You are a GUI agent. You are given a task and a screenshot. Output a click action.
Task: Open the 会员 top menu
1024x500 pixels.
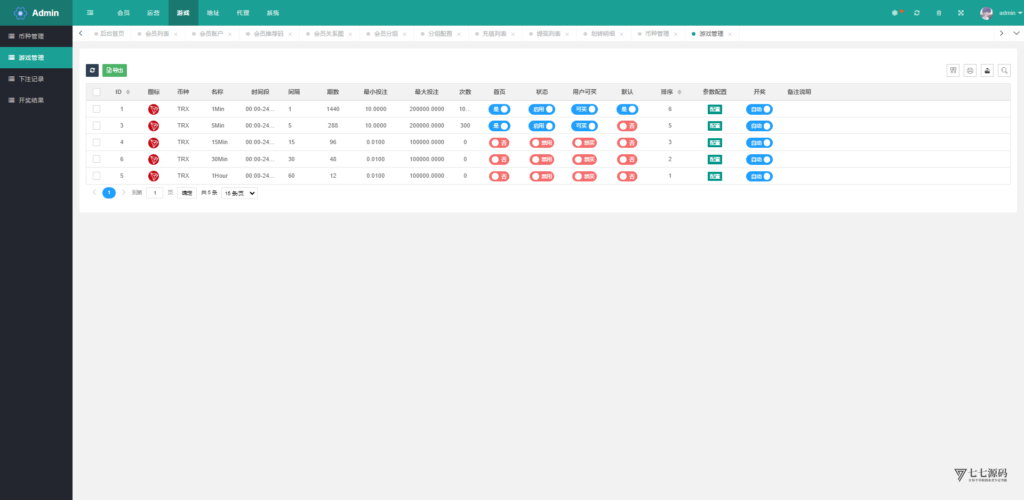[123, 12]
